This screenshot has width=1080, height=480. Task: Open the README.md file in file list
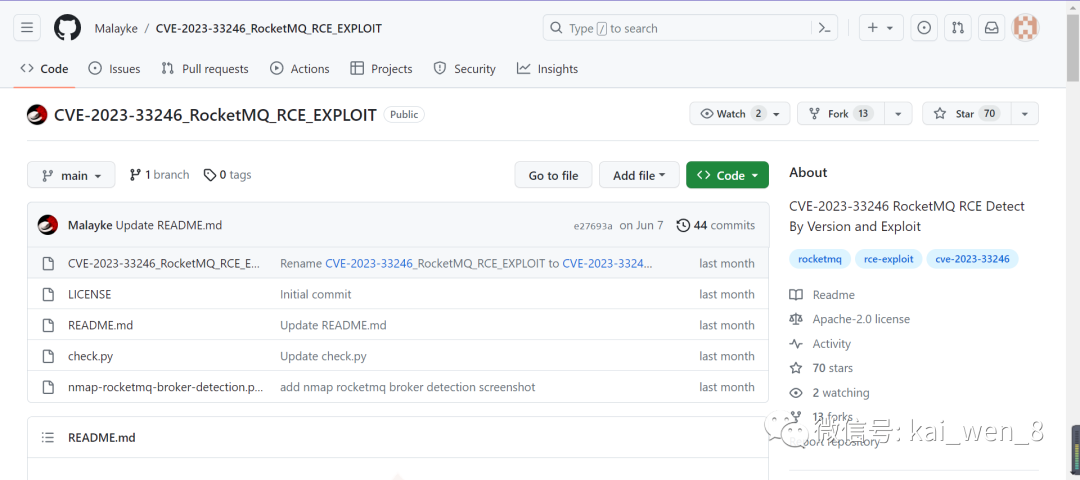(x=101, y=325)
